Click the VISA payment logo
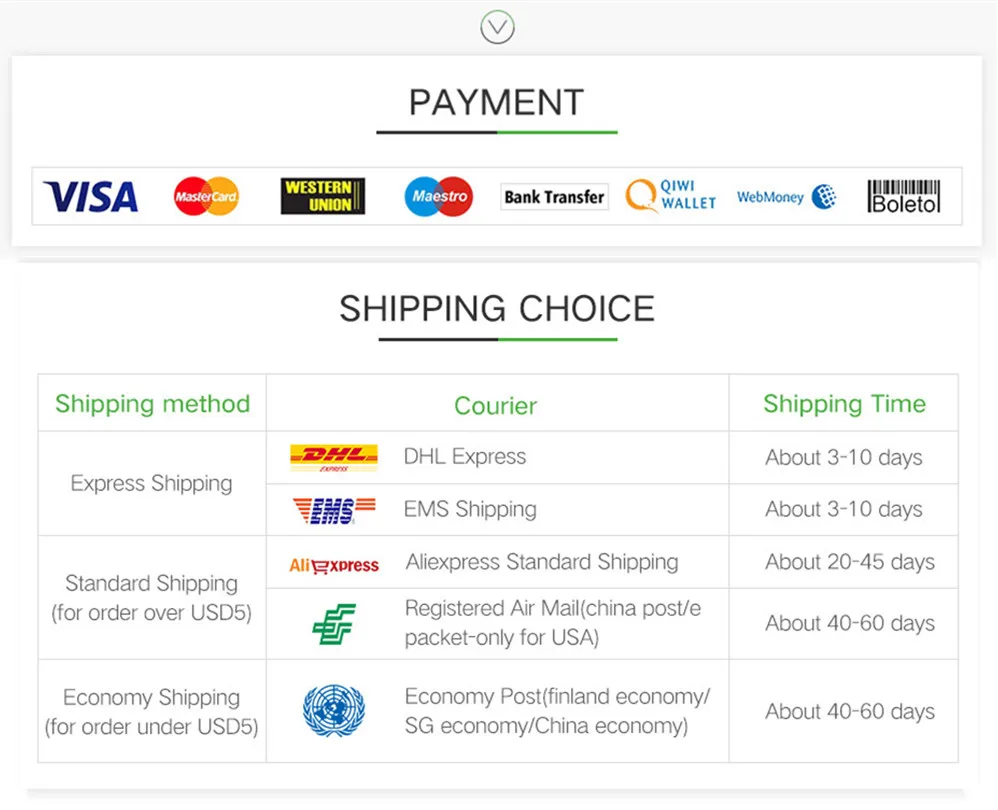998x810 pixels. [x=90, y=196]
